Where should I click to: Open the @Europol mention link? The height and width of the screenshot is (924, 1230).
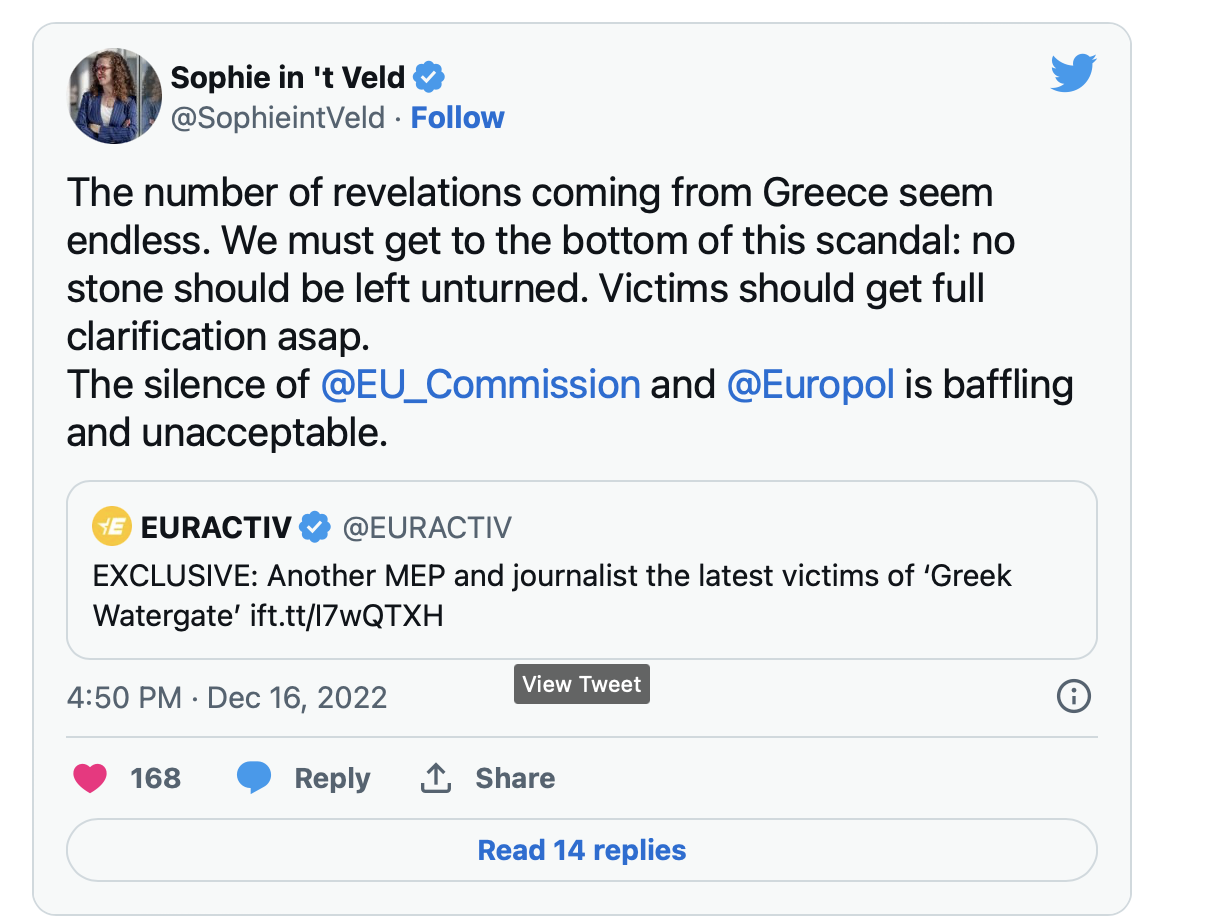pos(810,385)
